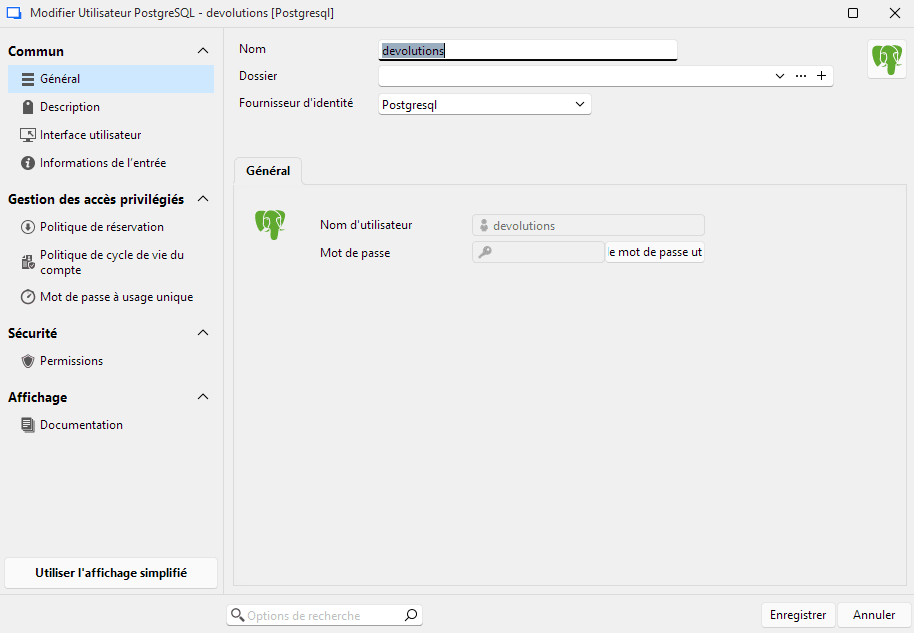
Task: Collapse the Sécurité section
Action: [203, 333]
